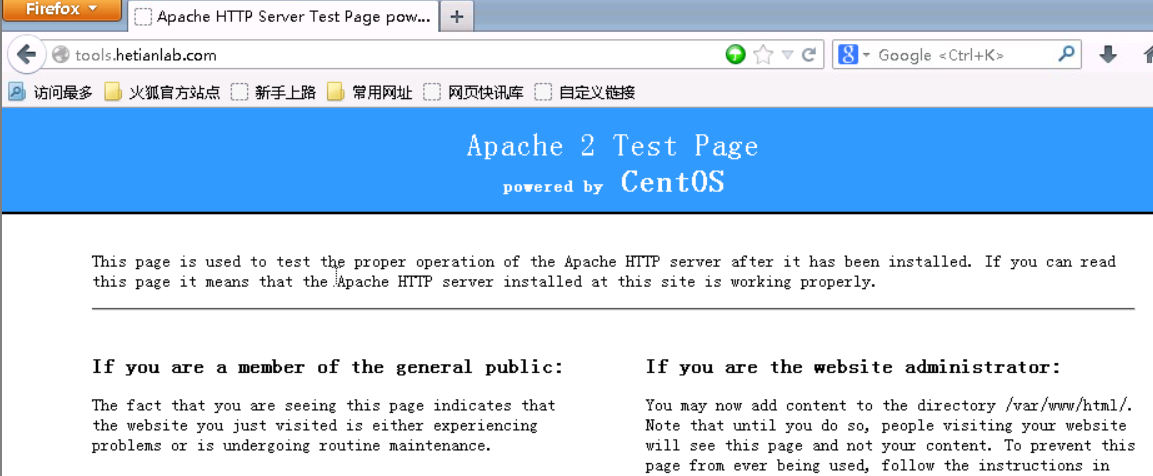The image size is (1153, 476).
Task: Click the Apache 2 Test Page heading
Action: pyautogui.click(x=613, y=146)
